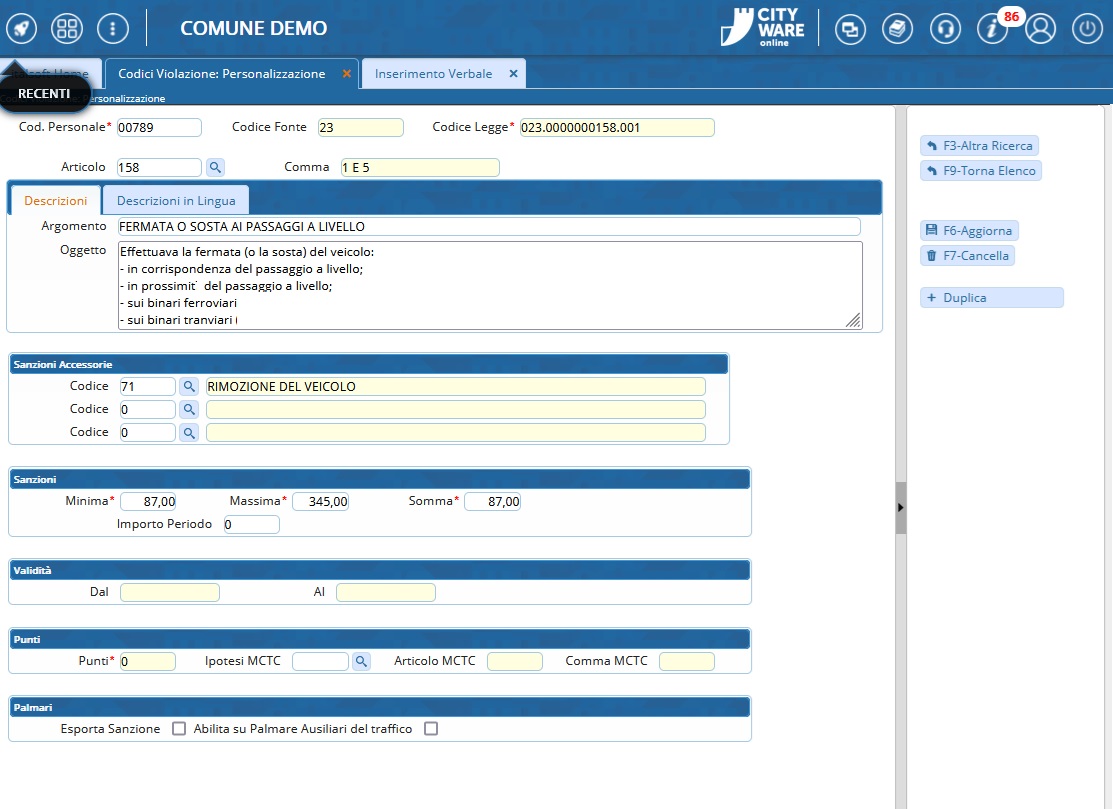Open lookup for Ipotesi MCTC field
Viewport: 1113px width, 809px height.
click(361, 661)
